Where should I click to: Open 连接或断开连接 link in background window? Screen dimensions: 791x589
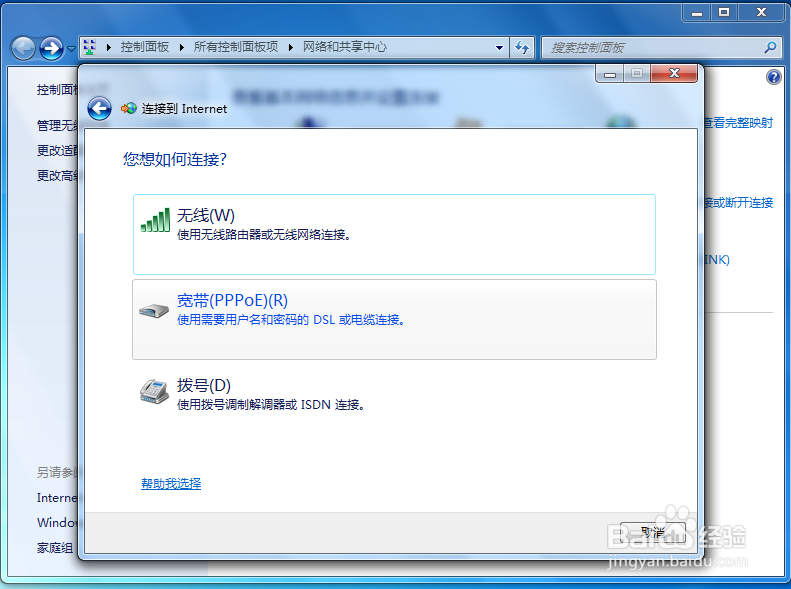pyautogui.click(x=739, y=203)
